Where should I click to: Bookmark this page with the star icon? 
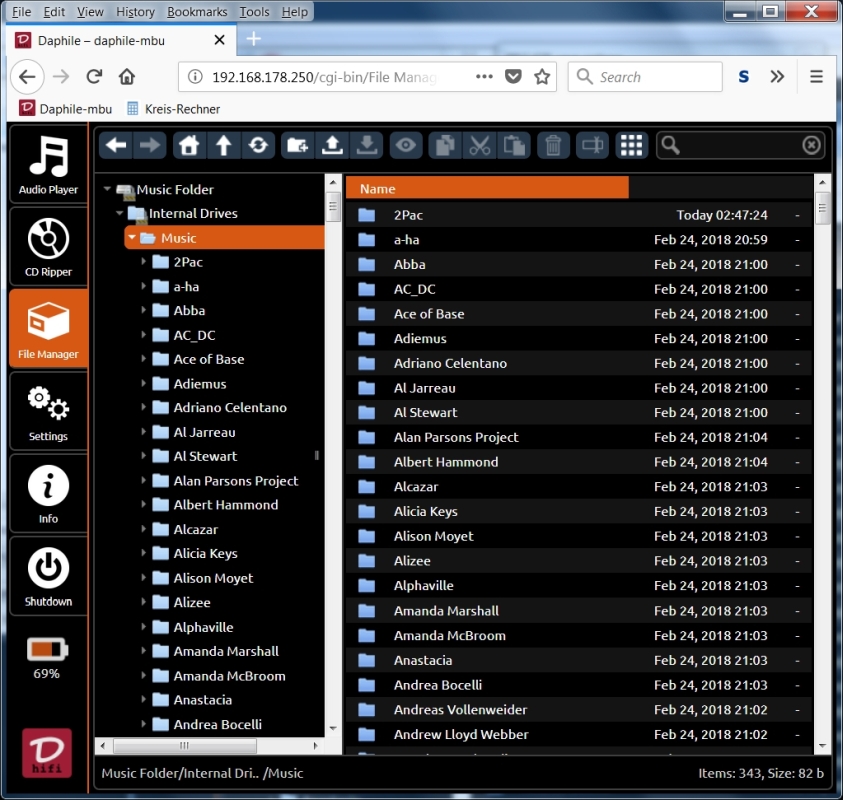pos(542,77)
